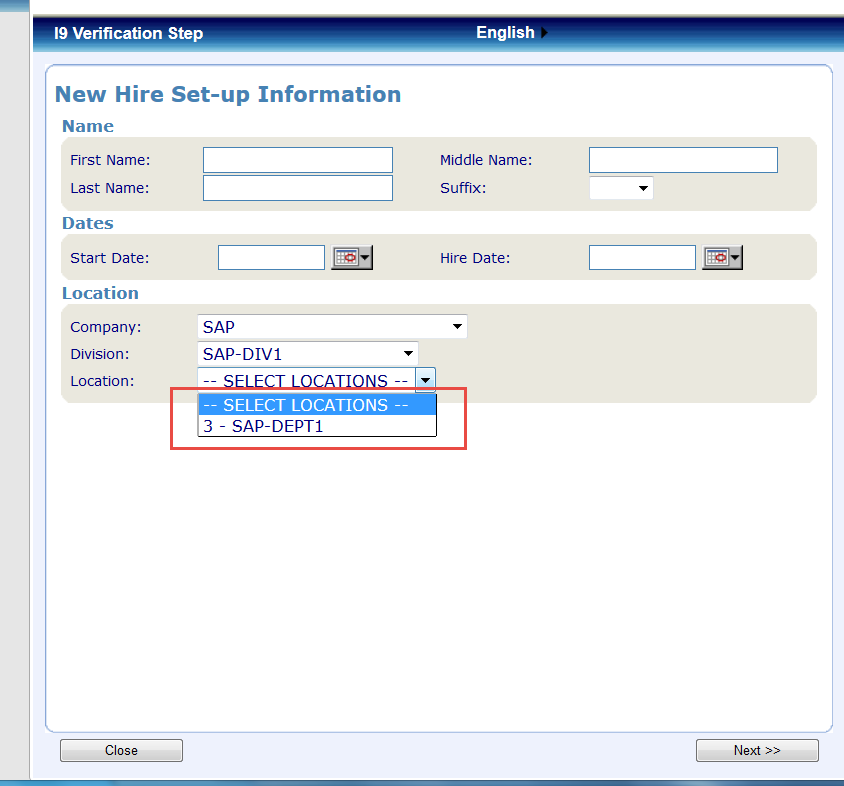The image size is (844, 786).
Task: Collapse the Location dropdown arrow
Action: [425, 380]
